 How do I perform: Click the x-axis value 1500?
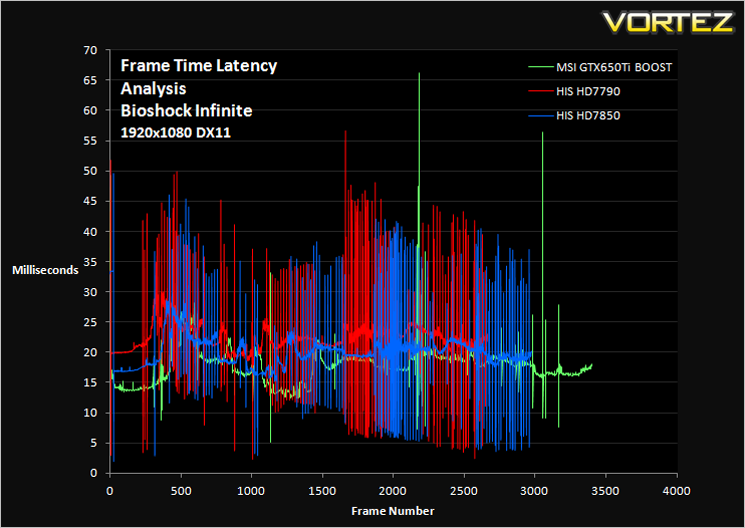[322, 491]
